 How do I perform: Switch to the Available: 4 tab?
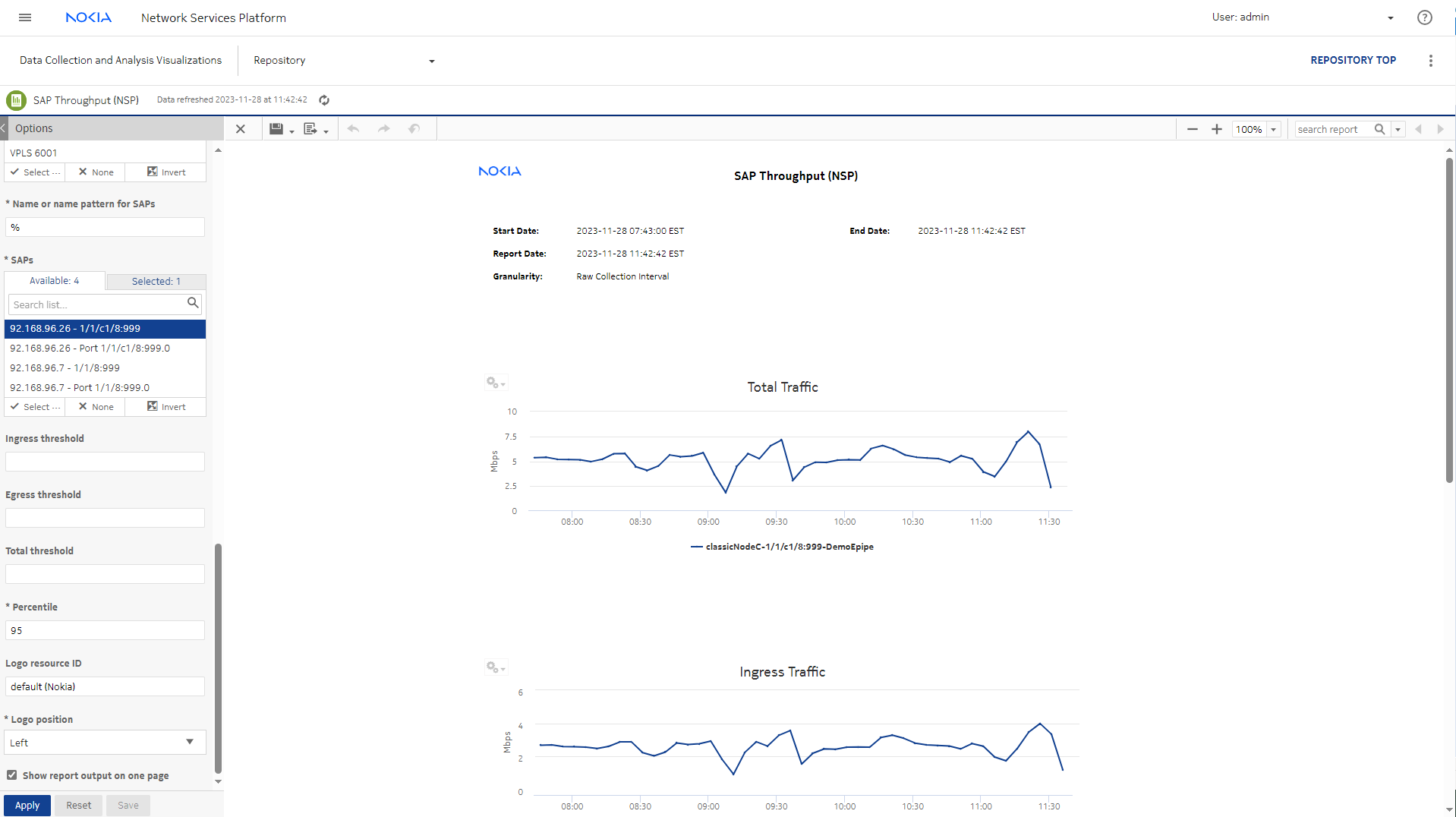54,281
